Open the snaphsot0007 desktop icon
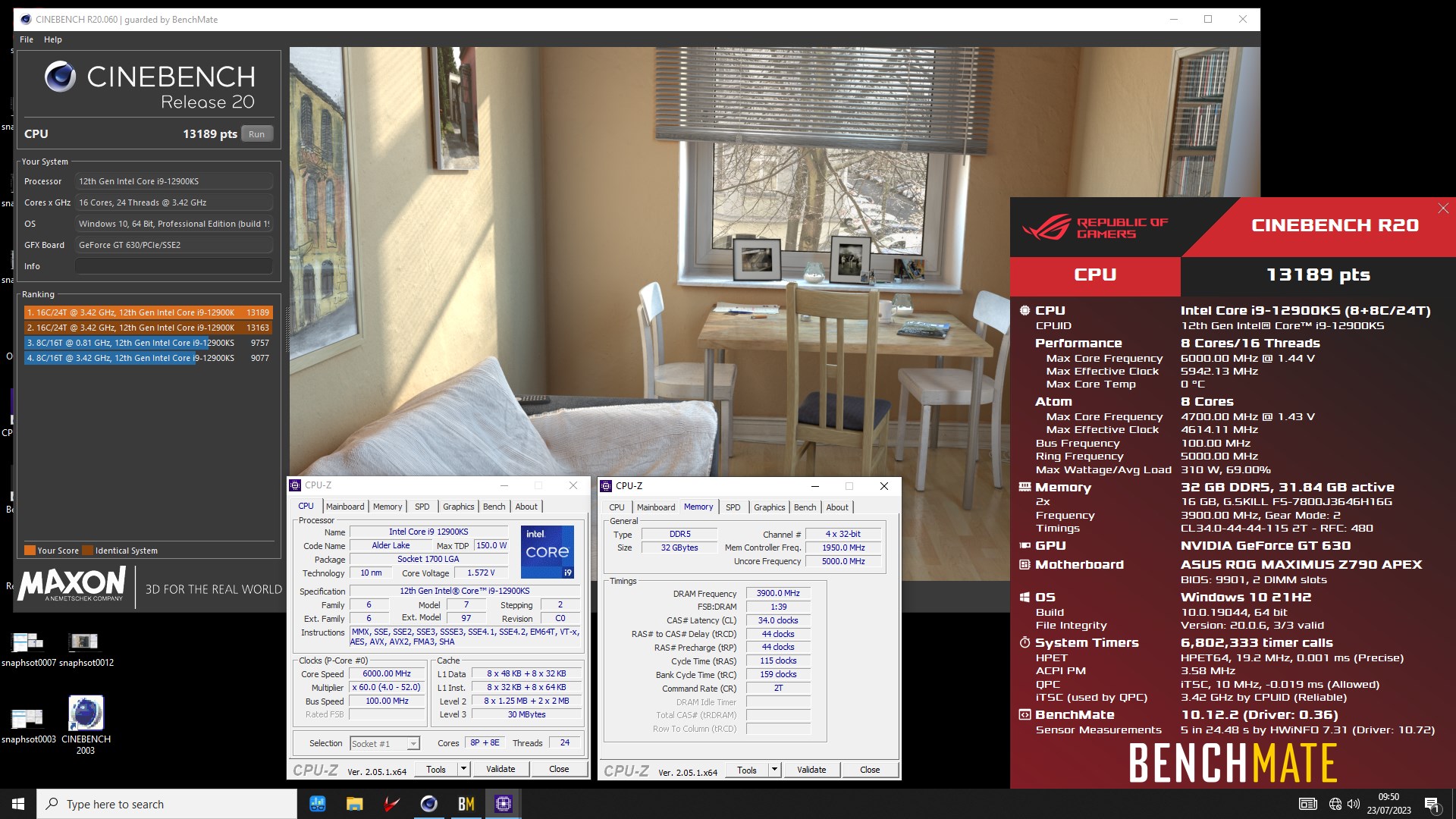Image resolution: width=1456 pixels, height=819 pixels. [x=29, y=649]
